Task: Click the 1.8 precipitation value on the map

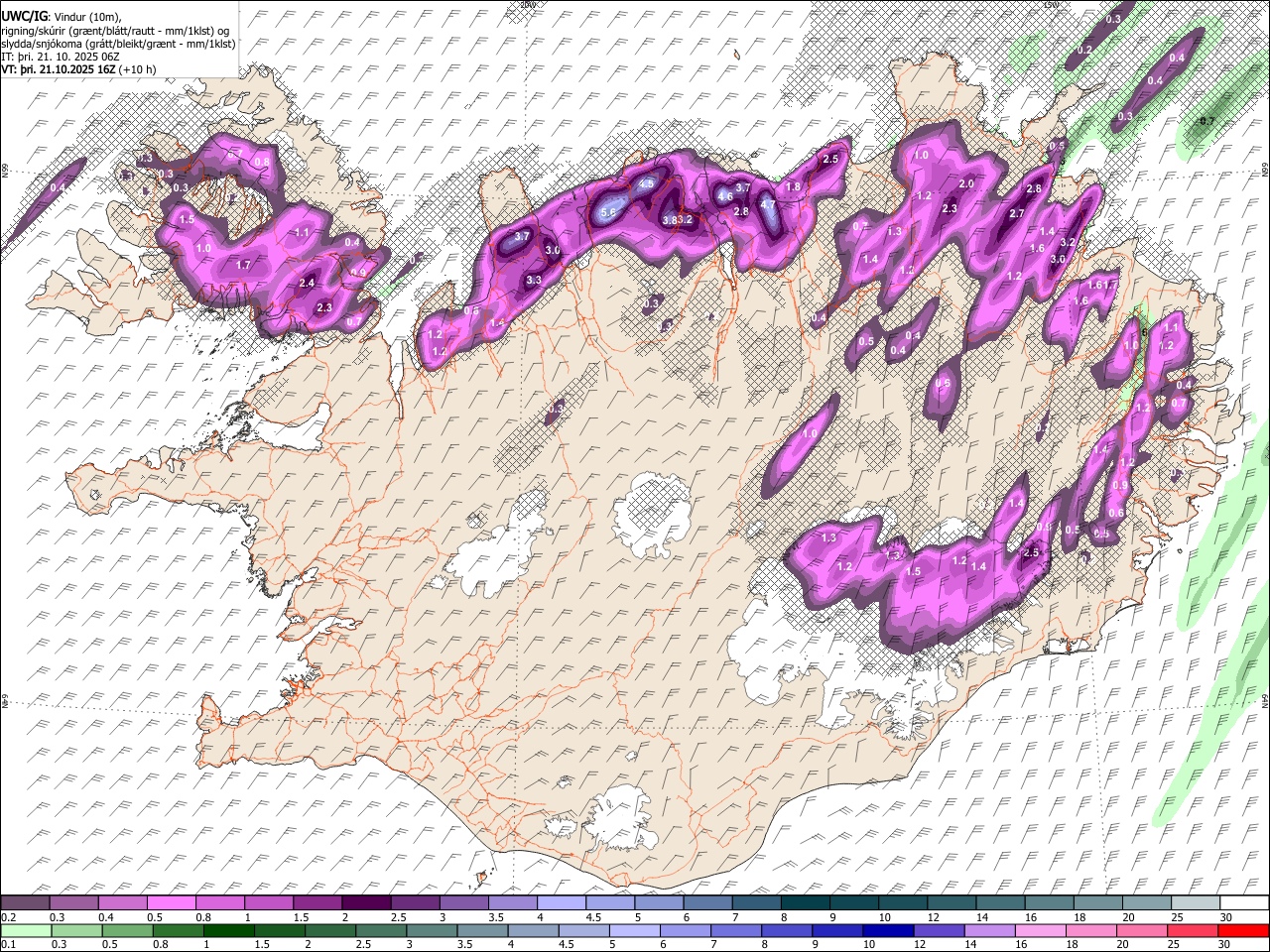Action: tap(793, 186)
